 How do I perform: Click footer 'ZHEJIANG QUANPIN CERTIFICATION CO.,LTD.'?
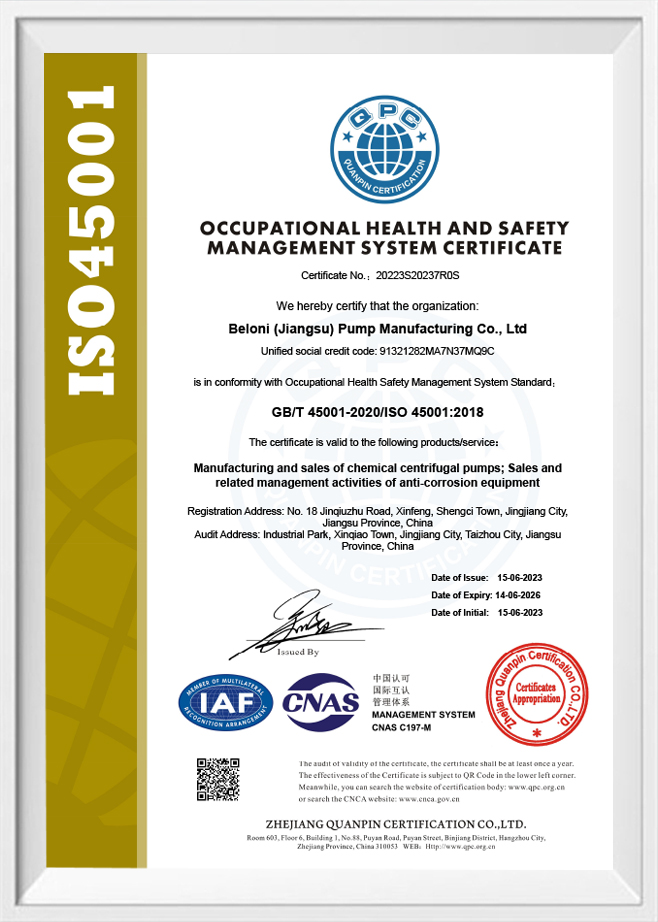pos(395,824)
